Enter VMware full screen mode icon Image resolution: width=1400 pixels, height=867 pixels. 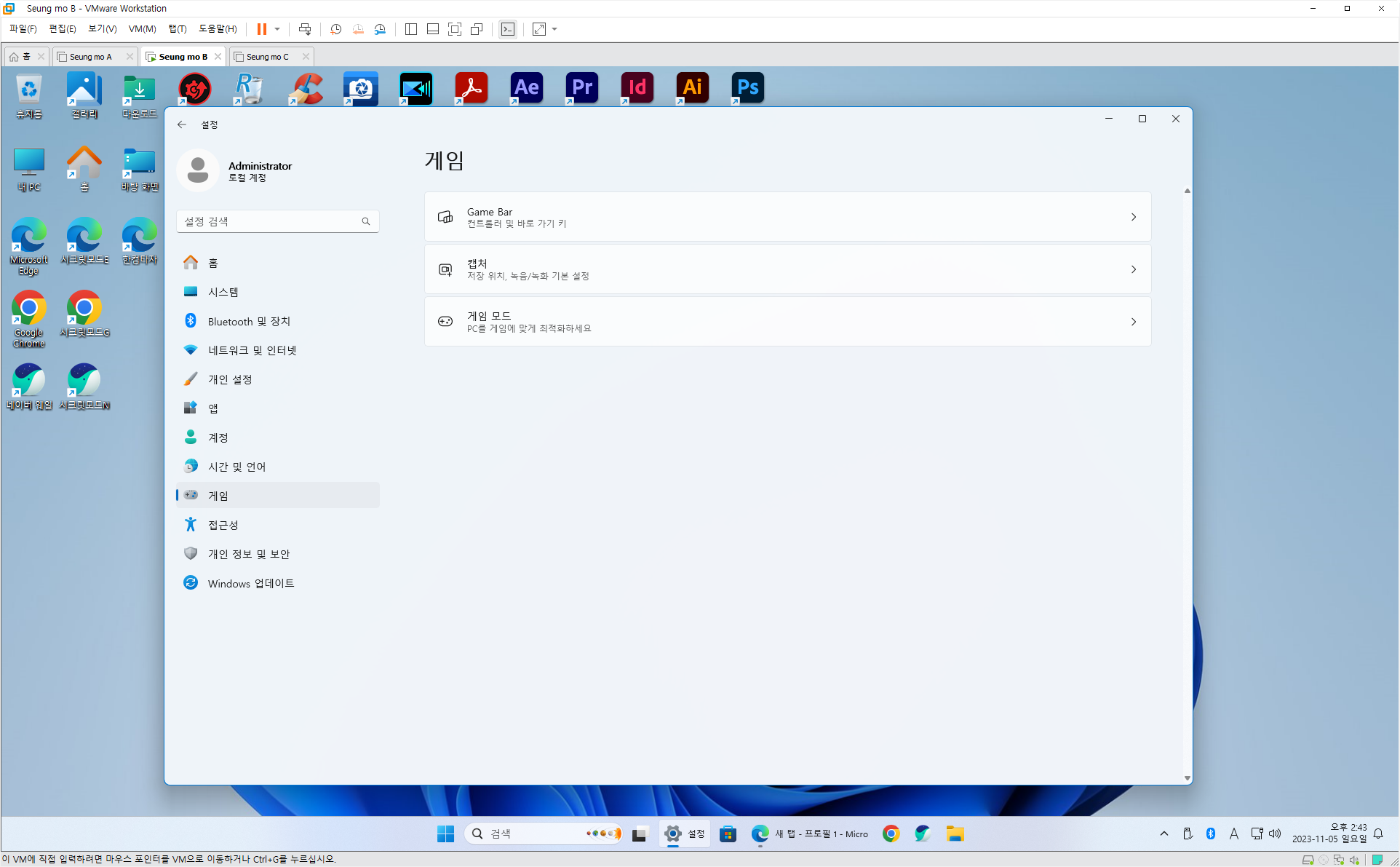(455, 29)
